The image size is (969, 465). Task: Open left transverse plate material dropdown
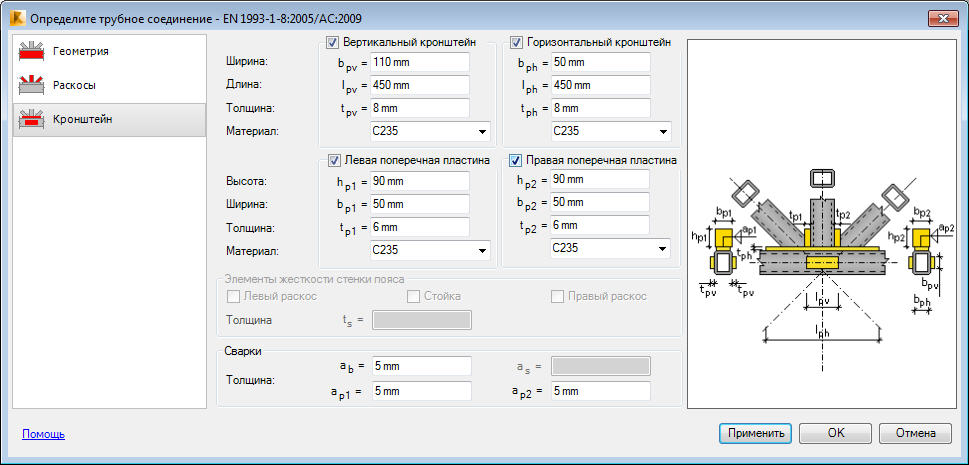430,250
